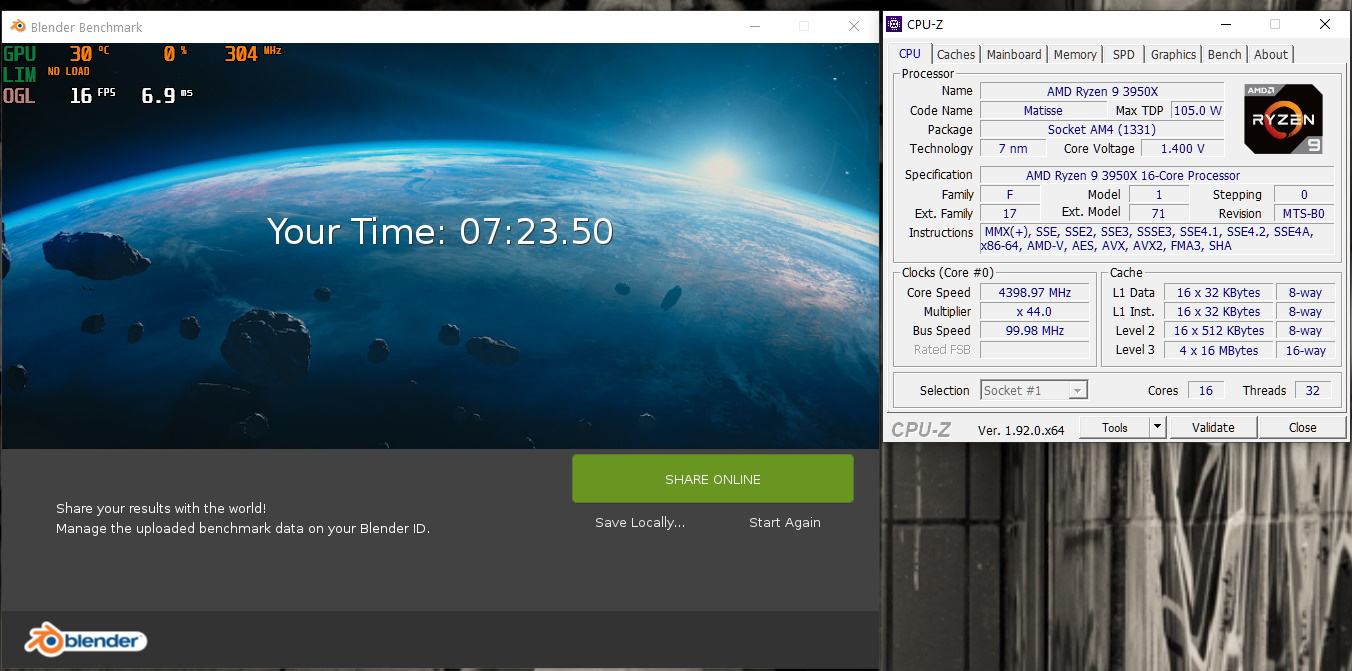Image resolution: width=1352 pixels, height=671 pixels.
Task: Click the GPU temperature 30 °C overlay reading
Action: tap(89, 53)
